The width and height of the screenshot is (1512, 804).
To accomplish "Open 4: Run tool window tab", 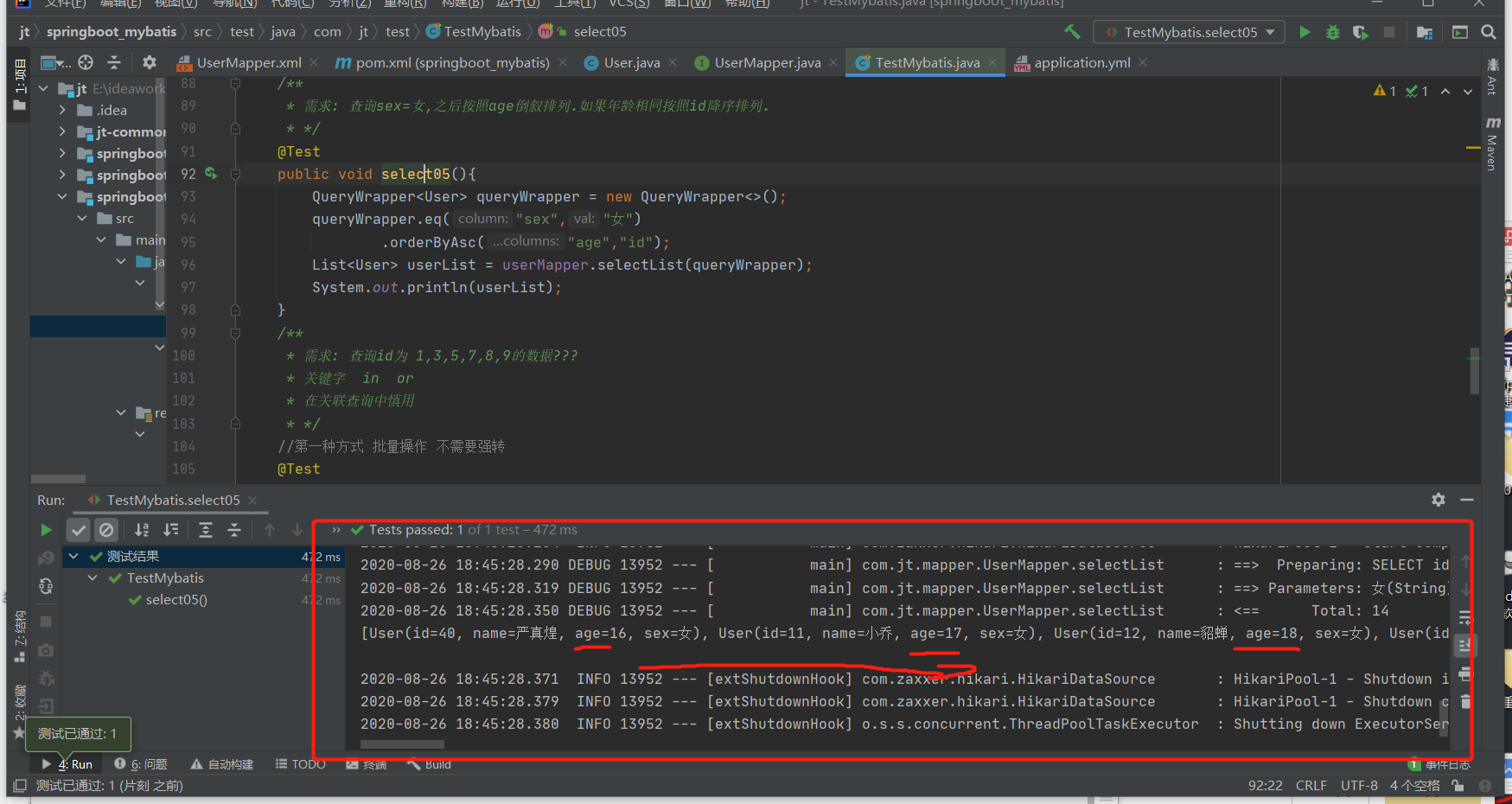I will 67,764.
